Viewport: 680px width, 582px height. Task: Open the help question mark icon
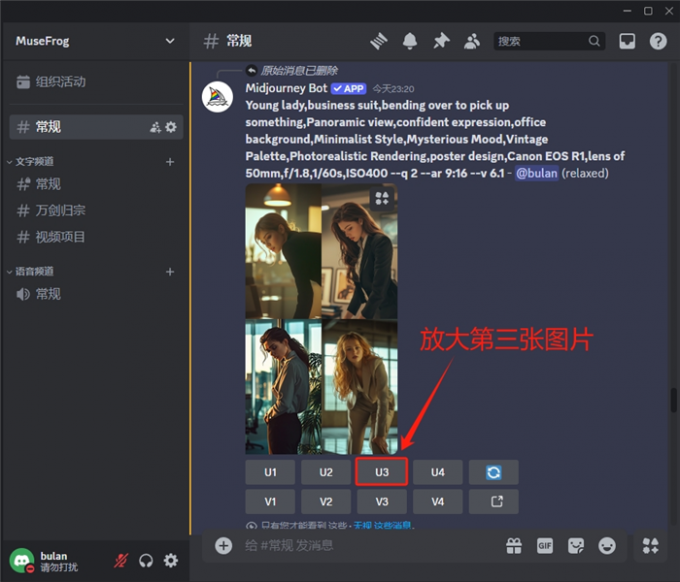point(658,41)
